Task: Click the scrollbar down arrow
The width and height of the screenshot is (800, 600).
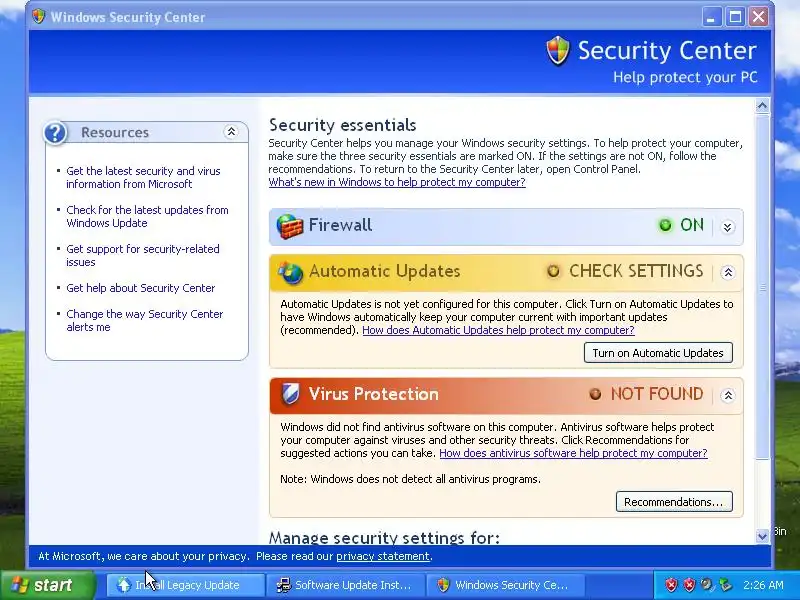Action: pos(762,536)
